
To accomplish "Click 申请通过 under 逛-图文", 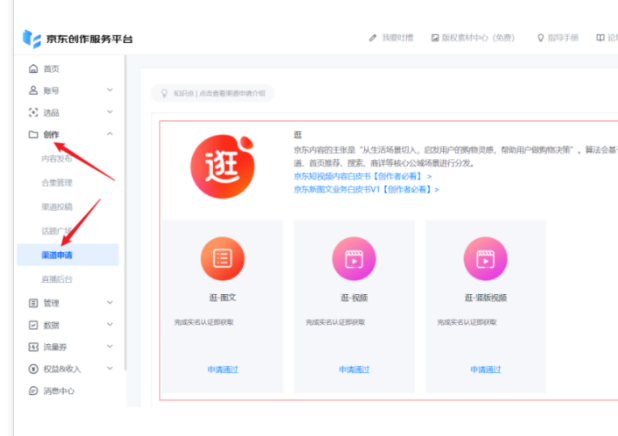I will [x=221, y=369].
